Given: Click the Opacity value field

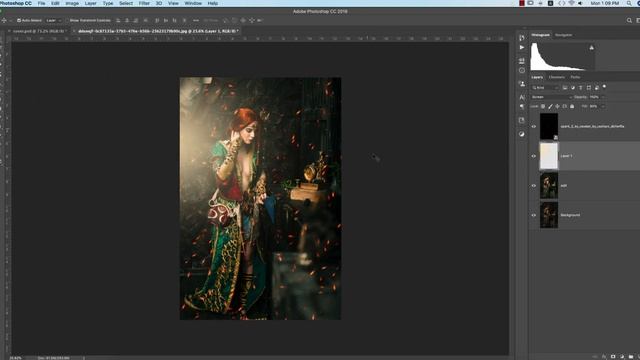Looking at the screenshot, I should tap(595, 97).
